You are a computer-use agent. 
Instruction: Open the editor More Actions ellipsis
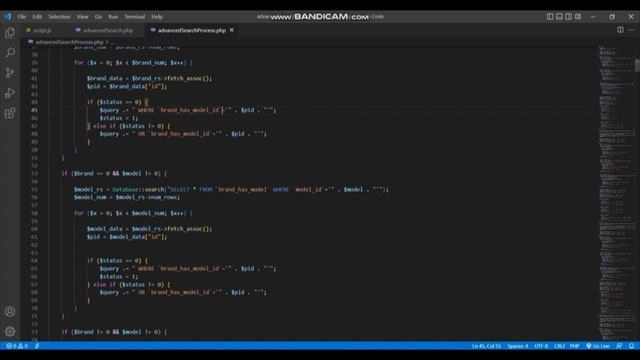[631, 30]
